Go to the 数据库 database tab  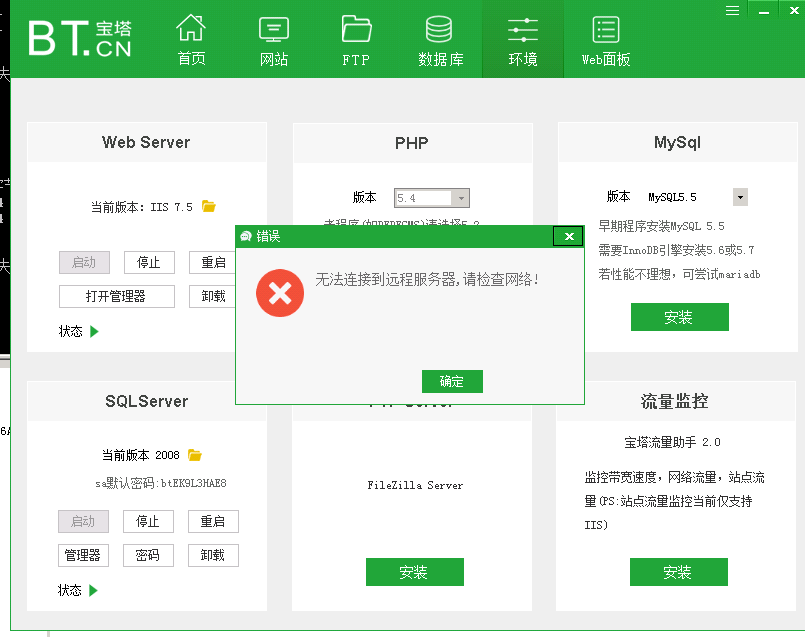pos(440,40)
